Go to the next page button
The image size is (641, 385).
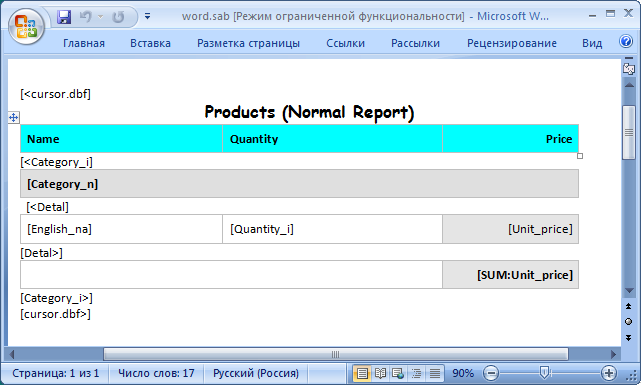point(629,338)
